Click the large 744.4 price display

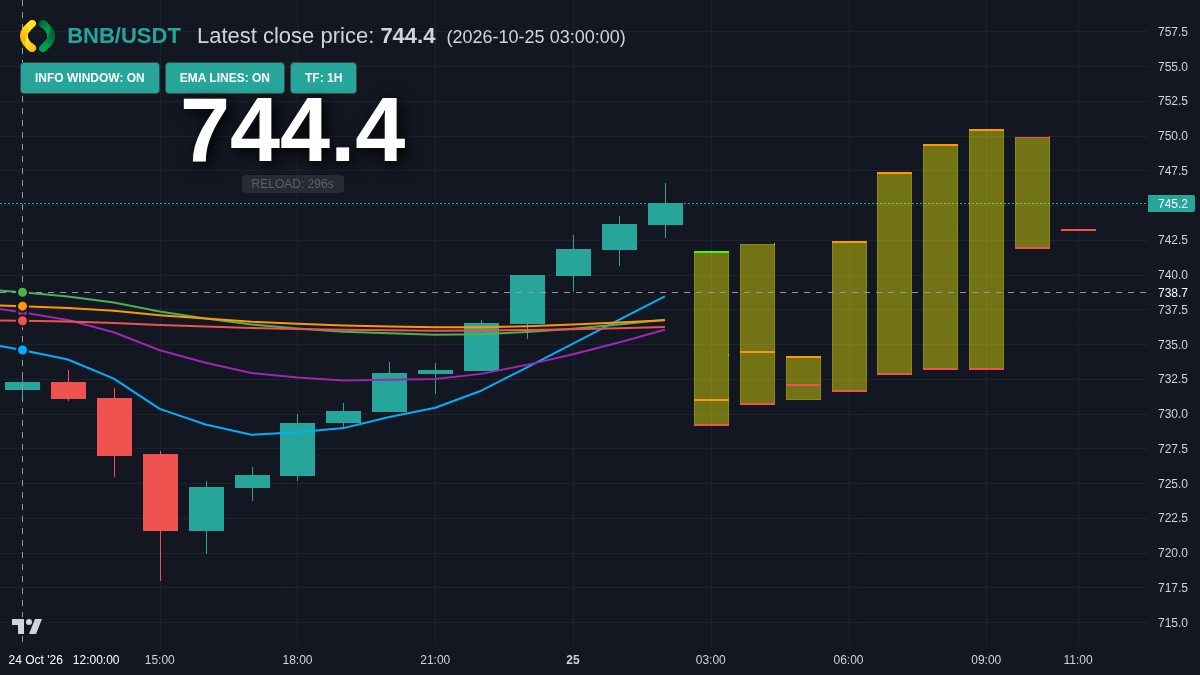[293, 130]
